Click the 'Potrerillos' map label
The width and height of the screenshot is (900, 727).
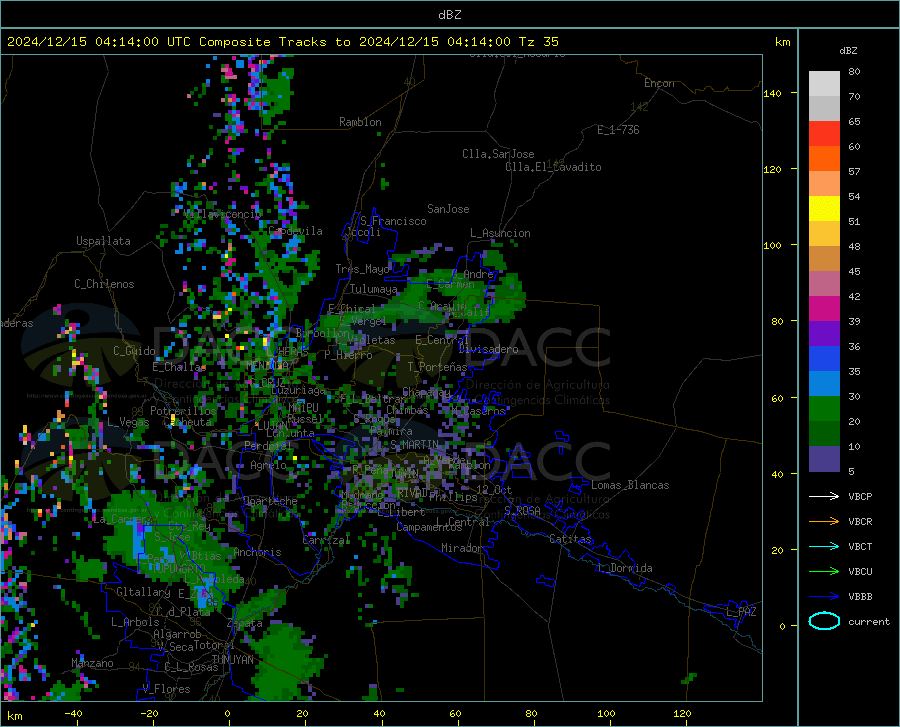point(183,411)
